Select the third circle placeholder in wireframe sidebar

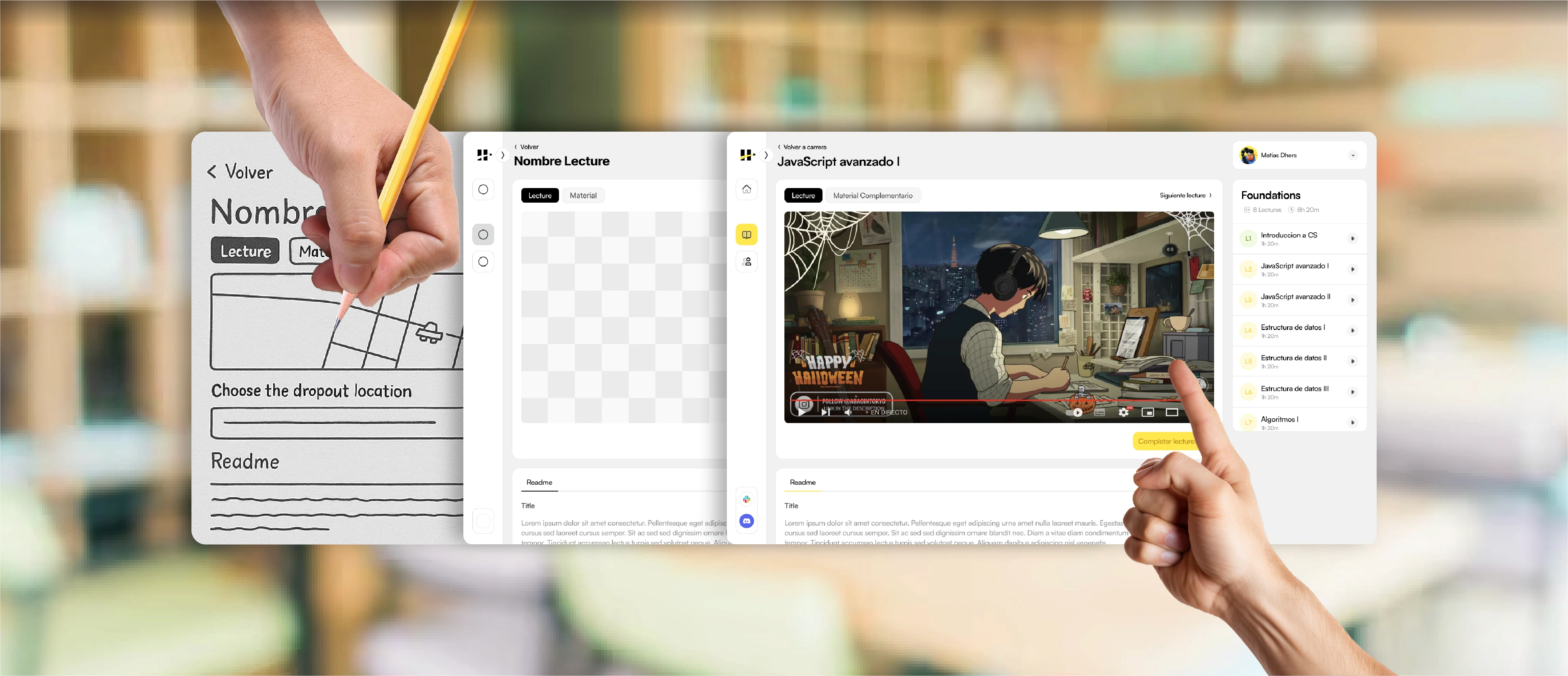pos(483,262)
